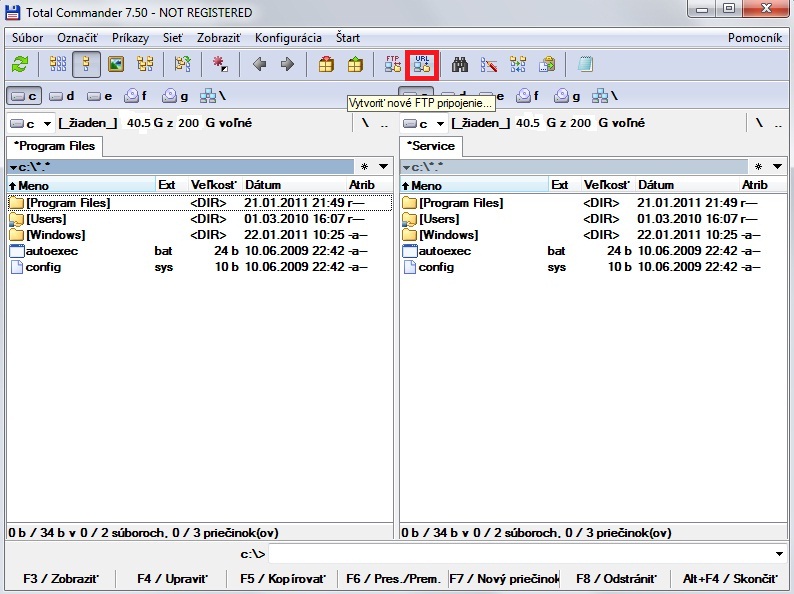
Task: Select drive d button in left panel
Action: 62,96
